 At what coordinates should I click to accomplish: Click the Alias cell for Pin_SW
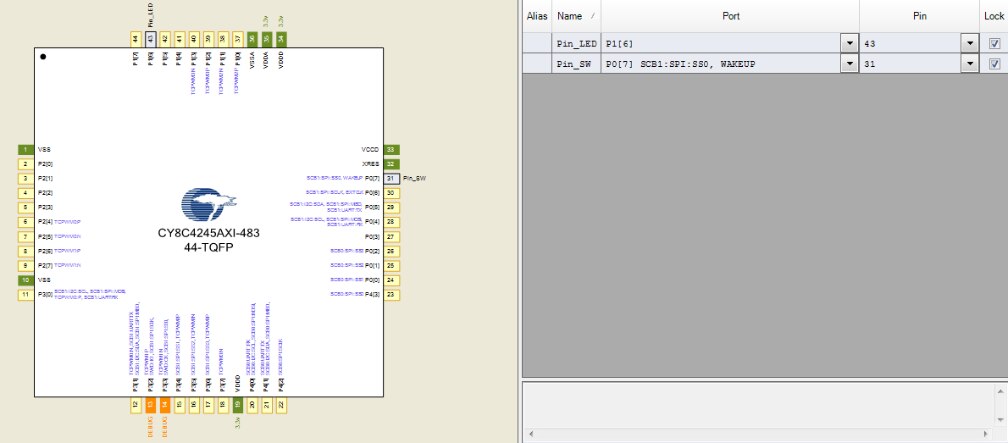click(x=537, y=64)
